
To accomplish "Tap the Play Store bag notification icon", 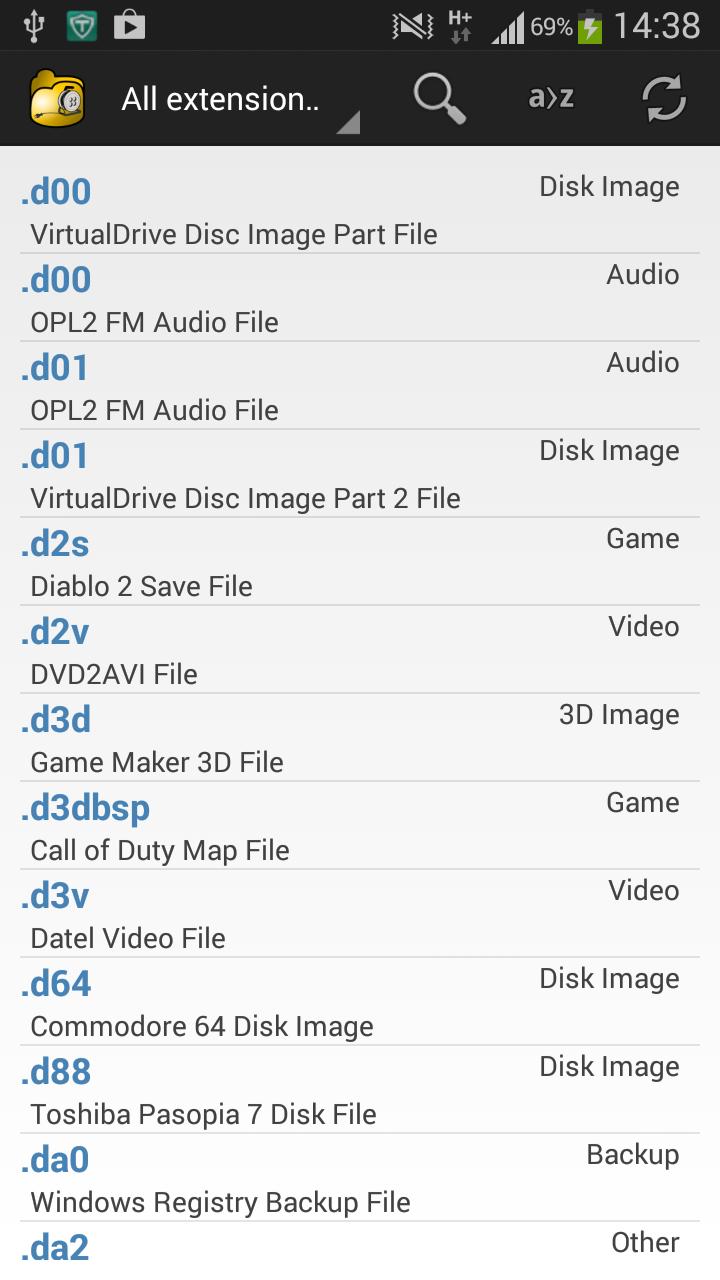I will coord(129,26).
